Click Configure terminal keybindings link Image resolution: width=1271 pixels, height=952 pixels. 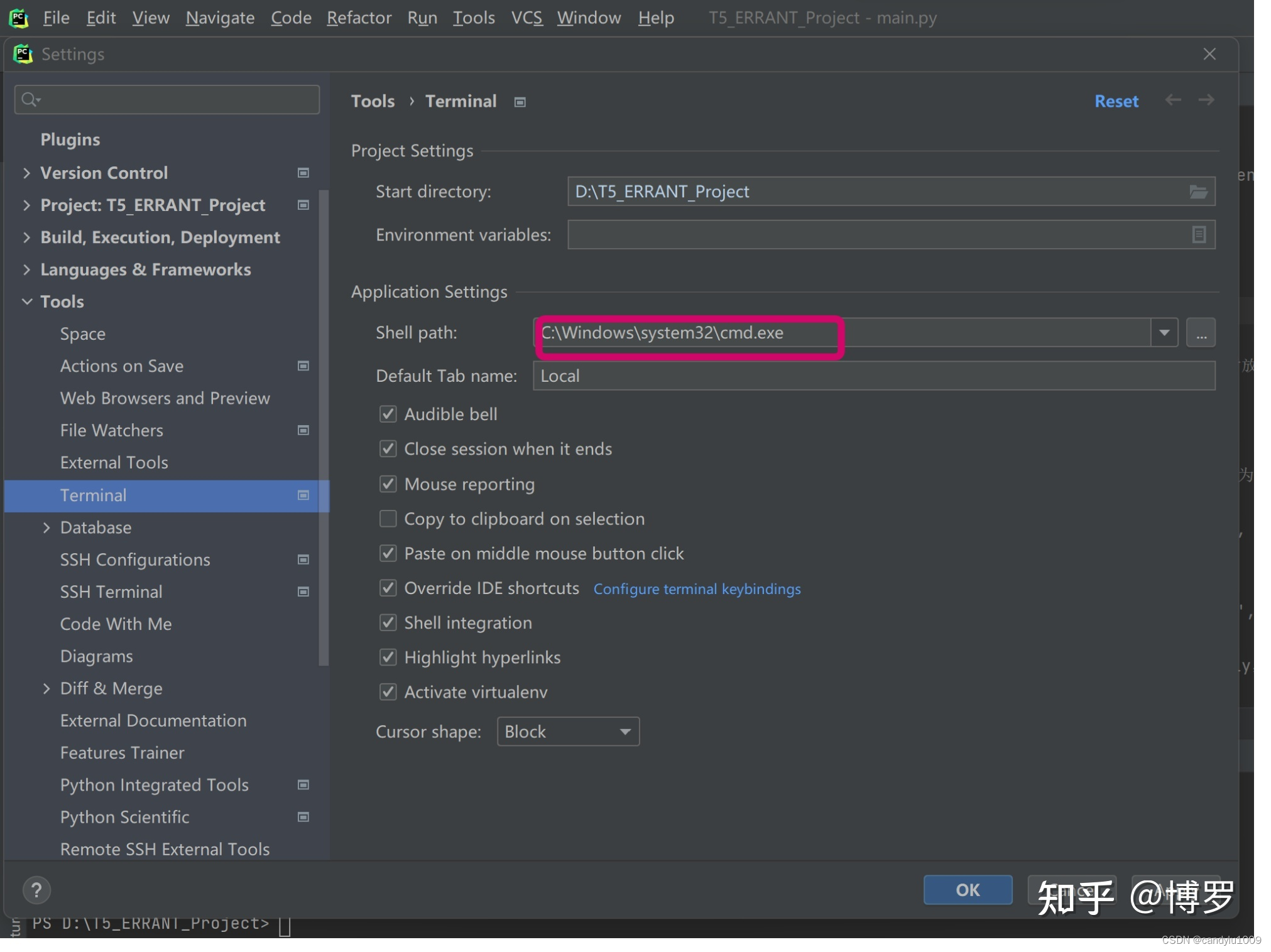pyautogui.click(x=697, y=588)
